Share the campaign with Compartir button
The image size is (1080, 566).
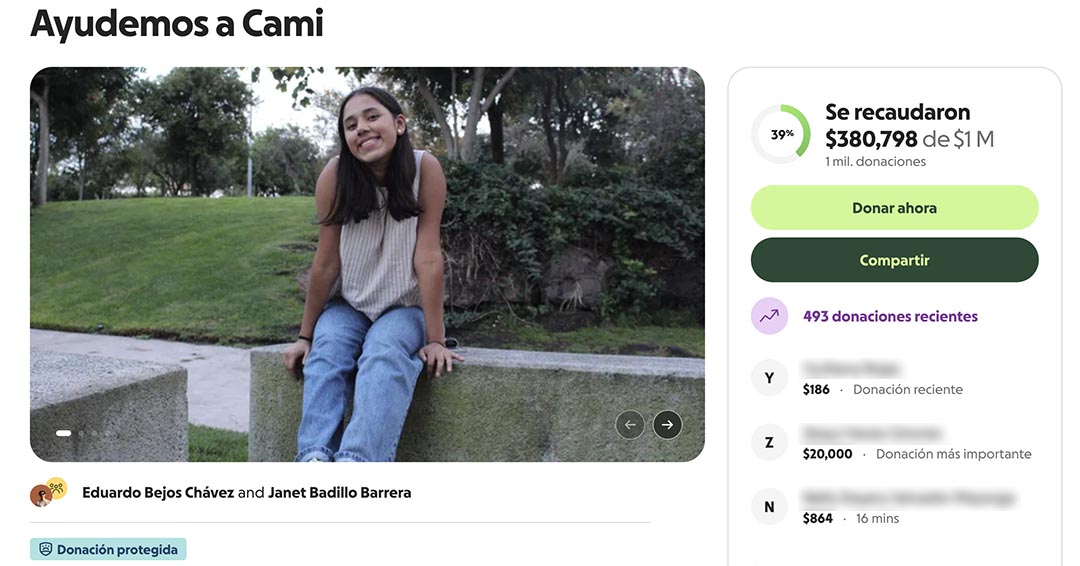pyautogui.click(x=894, y=260)
